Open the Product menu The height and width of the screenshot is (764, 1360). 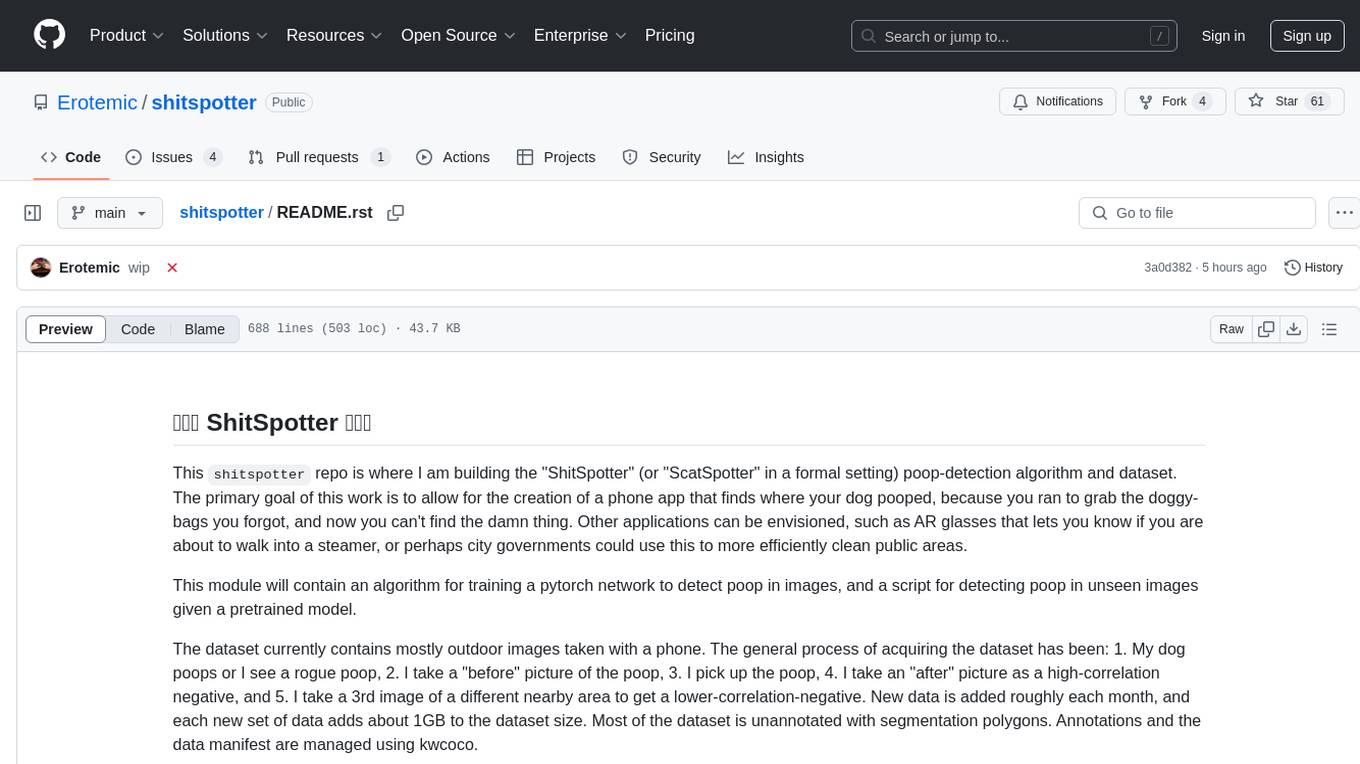[x=127, y=35]
